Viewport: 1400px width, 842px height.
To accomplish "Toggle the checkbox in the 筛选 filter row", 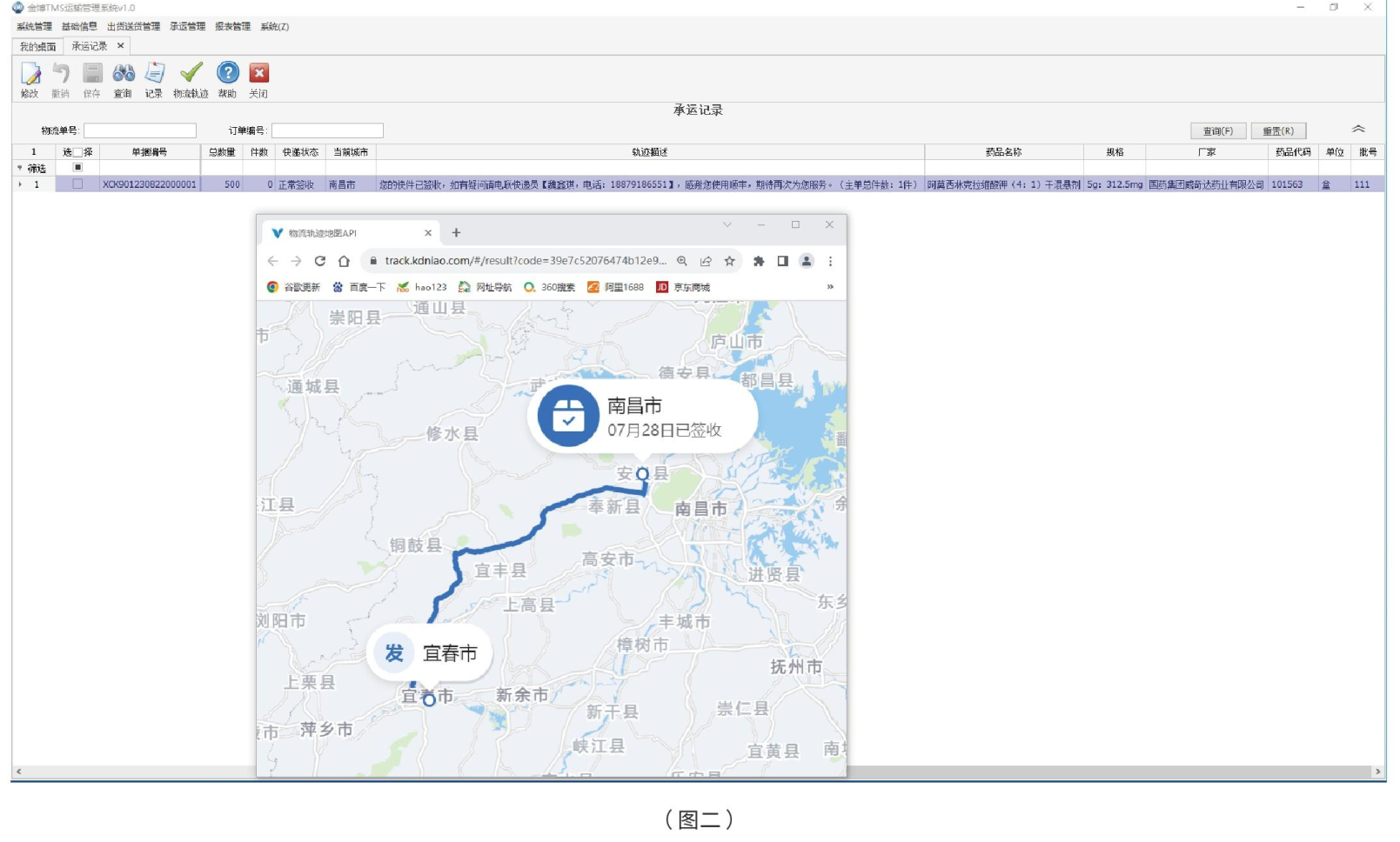I will coord(77,168).
